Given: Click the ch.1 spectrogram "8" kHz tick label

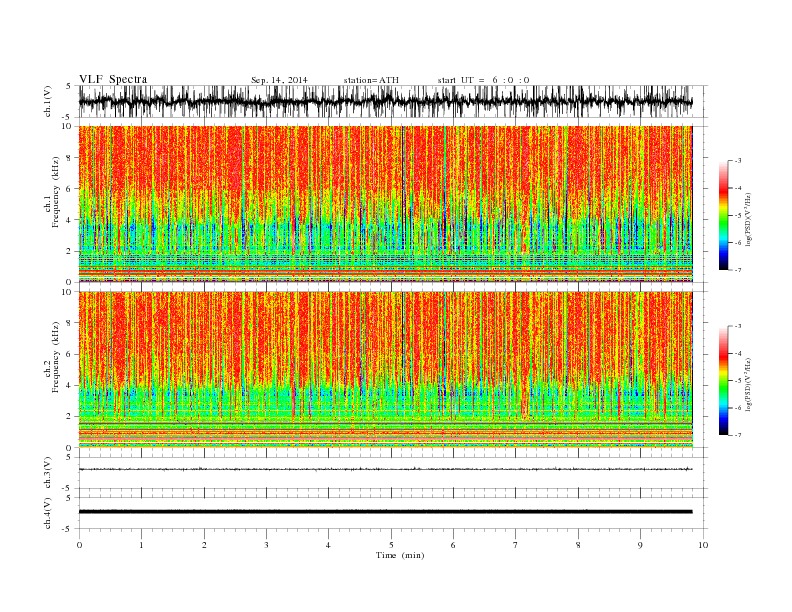Looking at the screenshot, I should [69, 158].
